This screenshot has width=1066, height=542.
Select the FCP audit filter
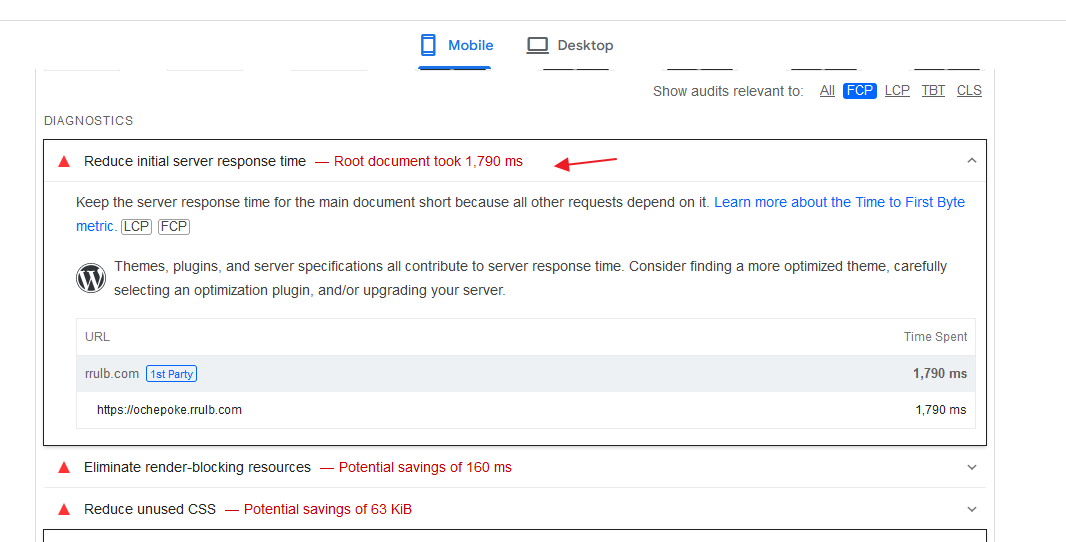[x=859, y=91]
